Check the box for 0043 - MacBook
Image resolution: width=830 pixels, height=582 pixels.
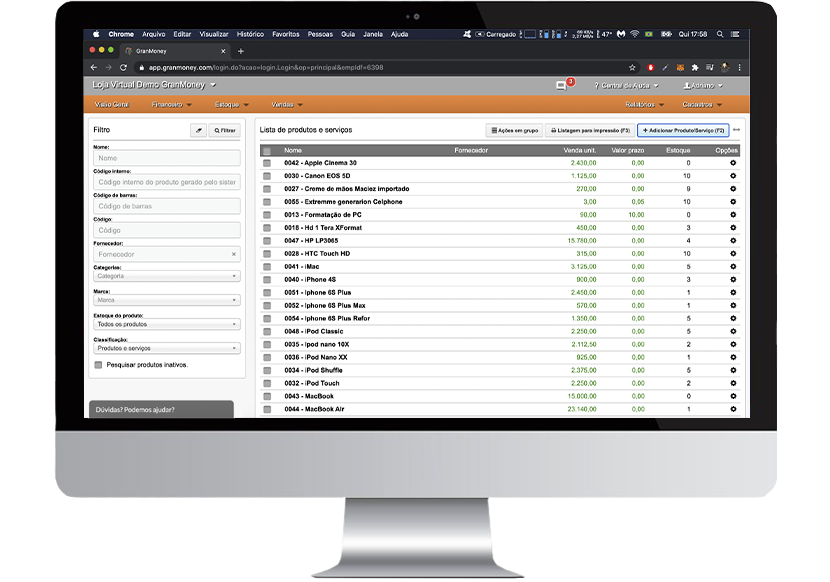pyautogui.click(x=267, y=397)
